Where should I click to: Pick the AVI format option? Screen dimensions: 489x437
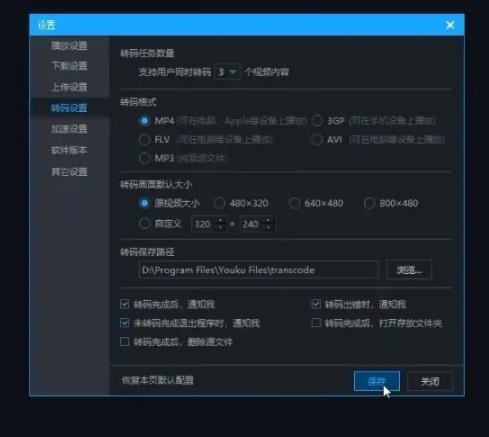[x=317, y=139]
